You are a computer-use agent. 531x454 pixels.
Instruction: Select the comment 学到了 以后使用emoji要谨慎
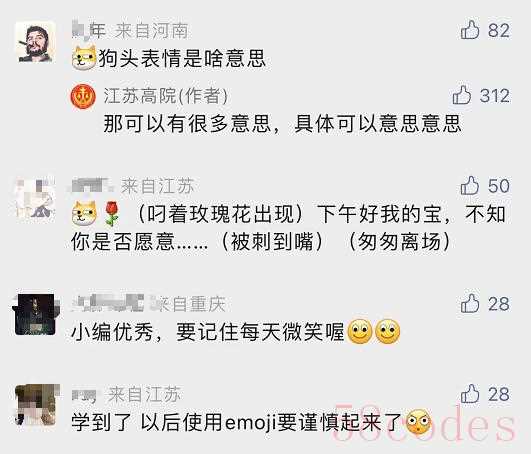237,422
